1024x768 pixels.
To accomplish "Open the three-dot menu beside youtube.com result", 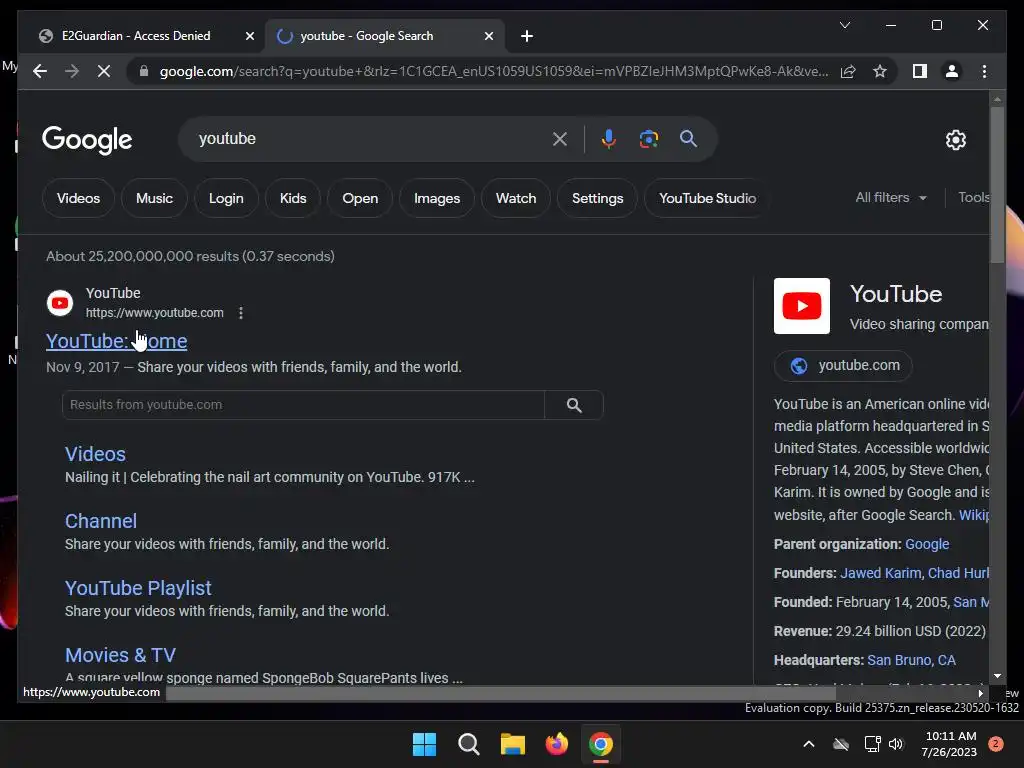I will click(x=241, y=313).
